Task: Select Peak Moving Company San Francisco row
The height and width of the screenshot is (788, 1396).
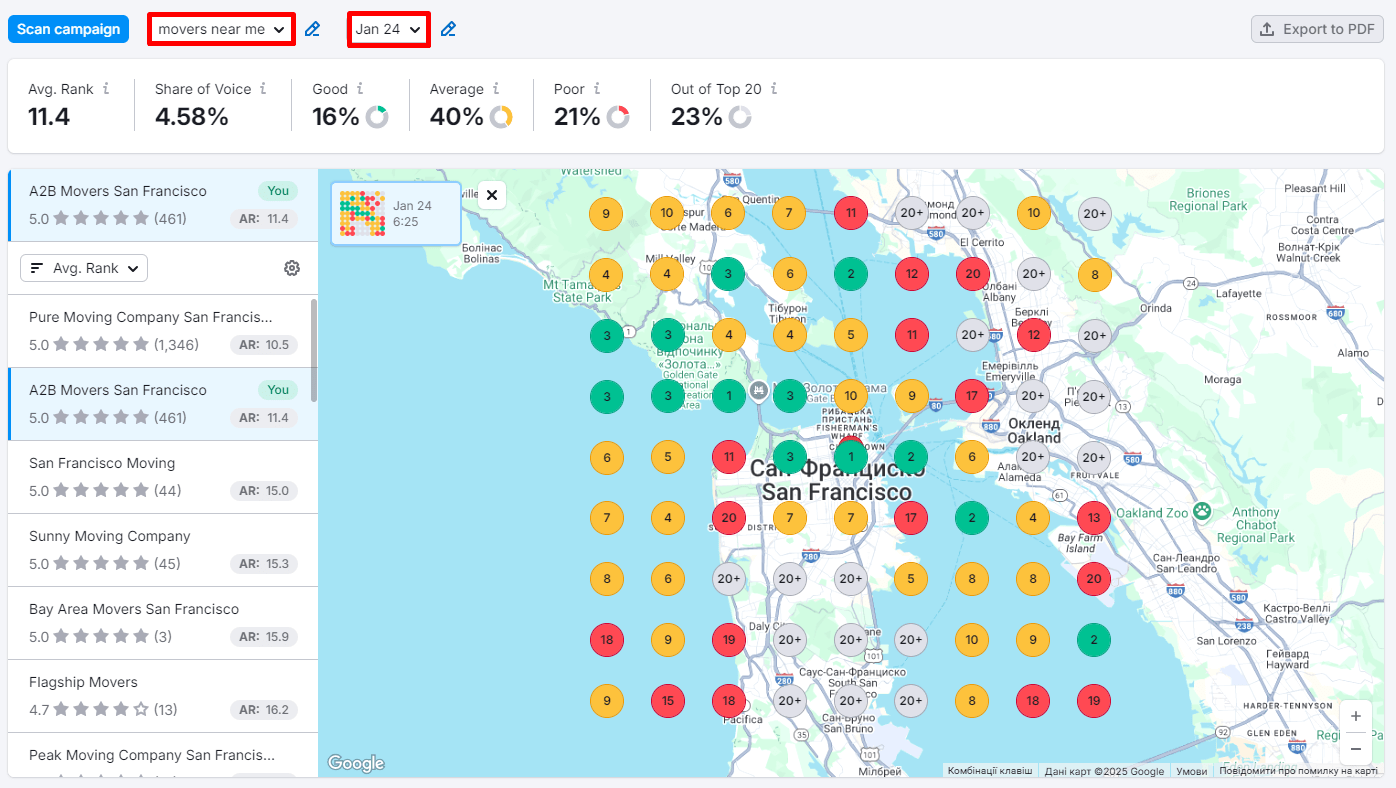Action: coord(162,755)
